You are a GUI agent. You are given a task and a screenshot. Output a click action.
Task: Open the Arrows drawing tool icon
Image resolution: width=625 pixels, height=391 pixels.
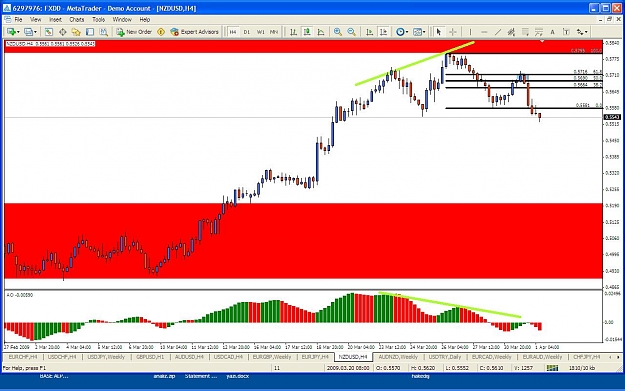[x=580, y=32]
